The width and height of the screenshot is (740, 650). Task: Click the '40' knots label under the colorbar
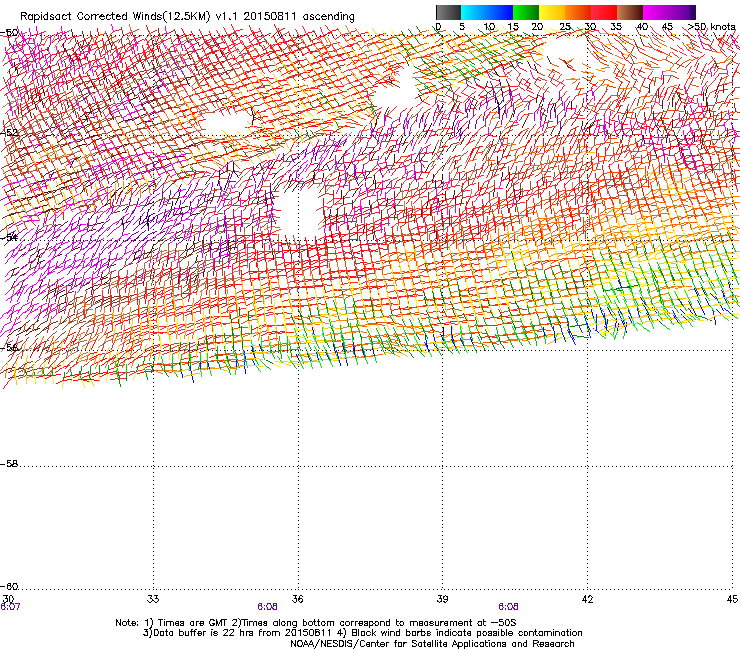642,27
